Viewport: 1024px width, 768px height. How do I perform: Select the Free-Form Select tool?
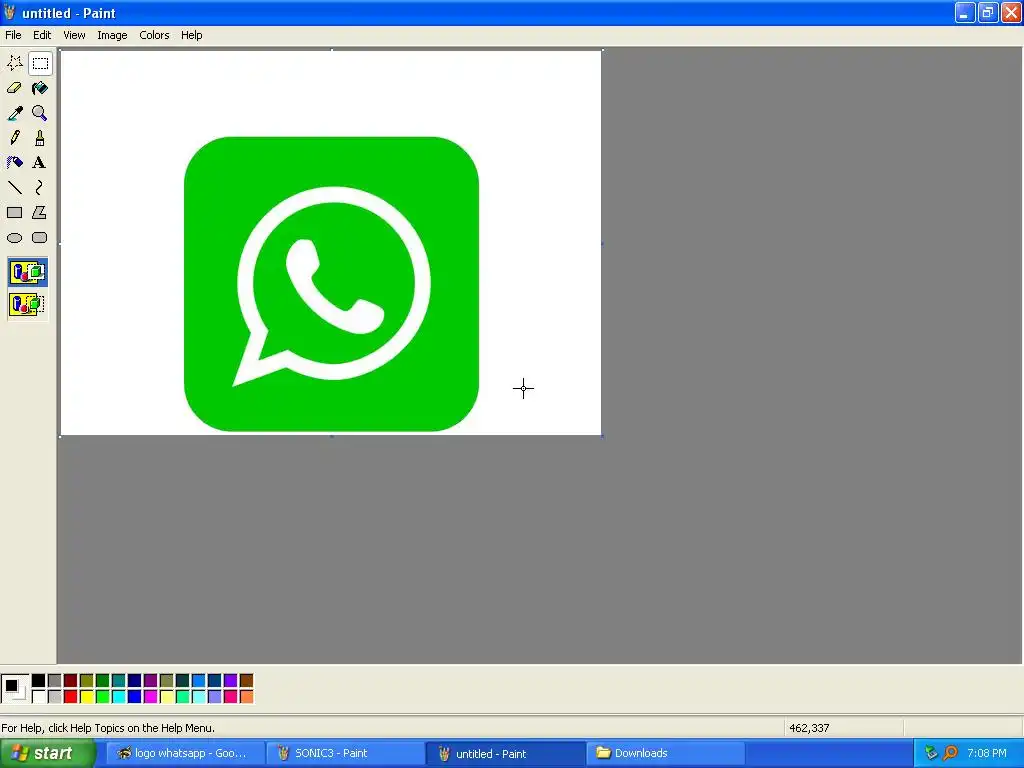pyautogui.click(x=14, y=63)
